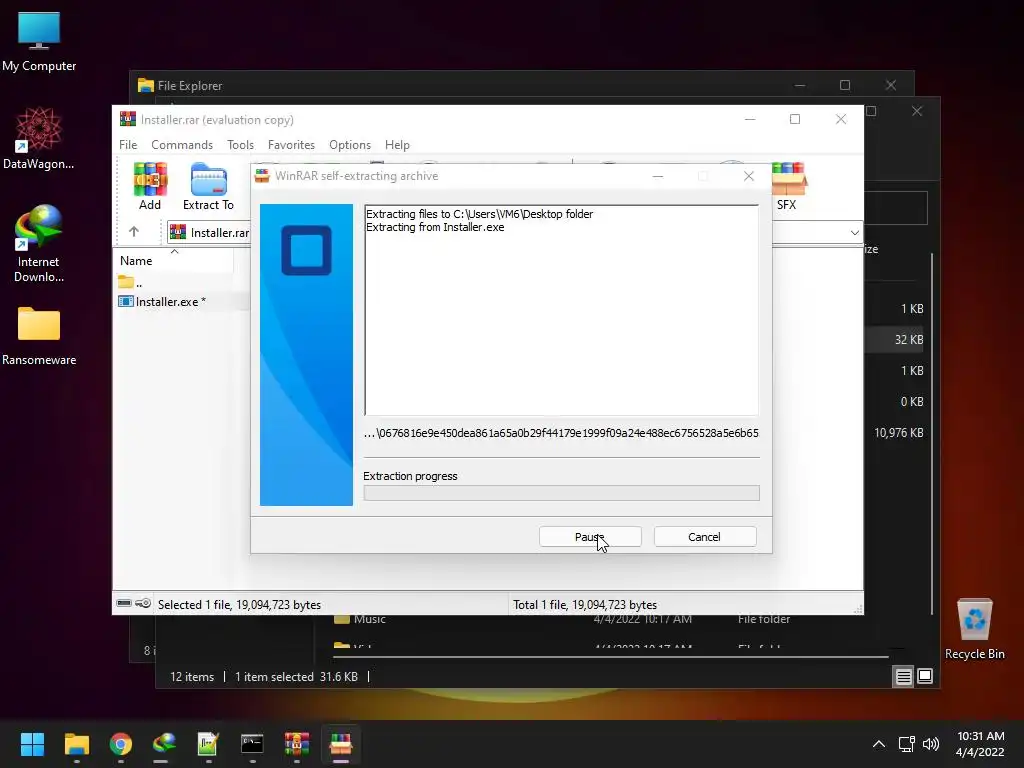Open the Favorites menu
1024x768 pixels.
click(291, 144)
